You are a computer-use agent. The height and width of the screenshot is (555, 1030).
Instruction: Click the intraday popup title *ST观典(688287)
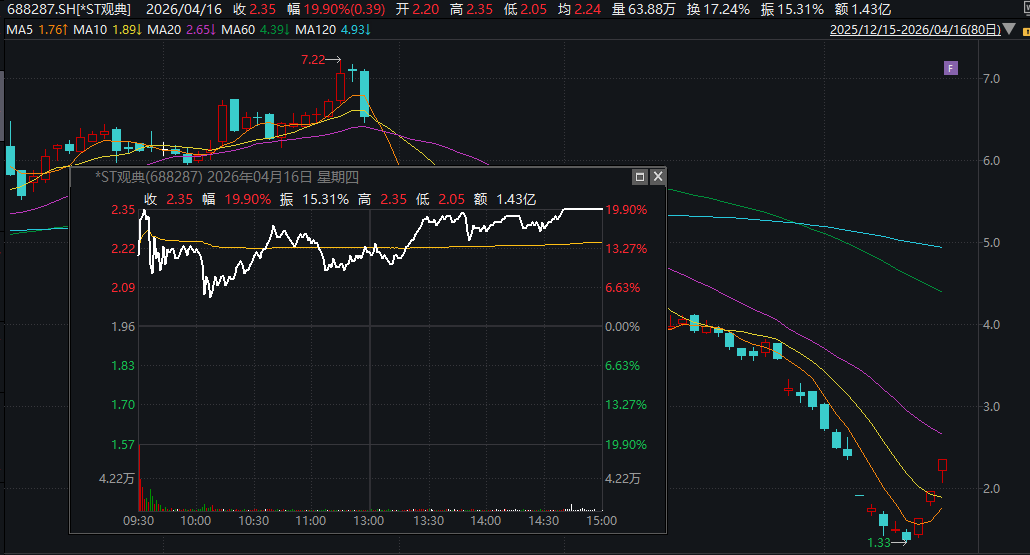point(149,177)
